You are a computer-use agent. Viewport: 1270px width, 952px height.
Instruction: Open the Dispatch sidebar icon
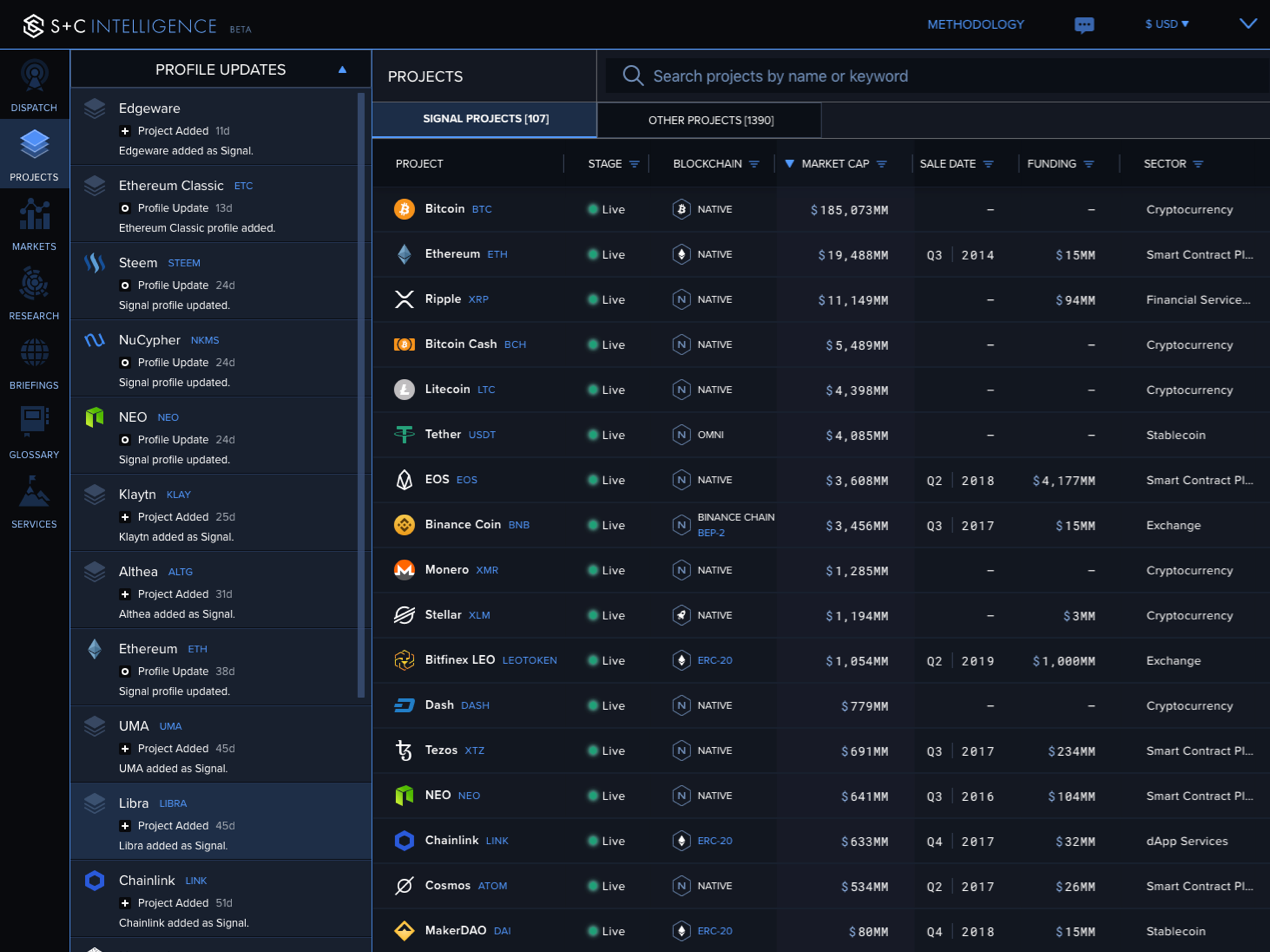(x=35, y=77)
